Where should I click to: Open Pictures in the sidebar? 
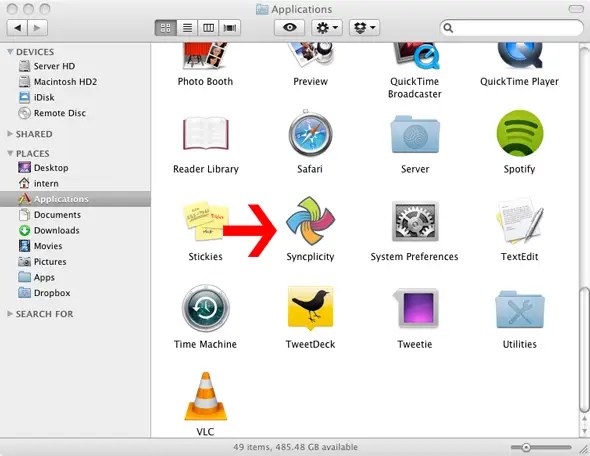point(75,261)
